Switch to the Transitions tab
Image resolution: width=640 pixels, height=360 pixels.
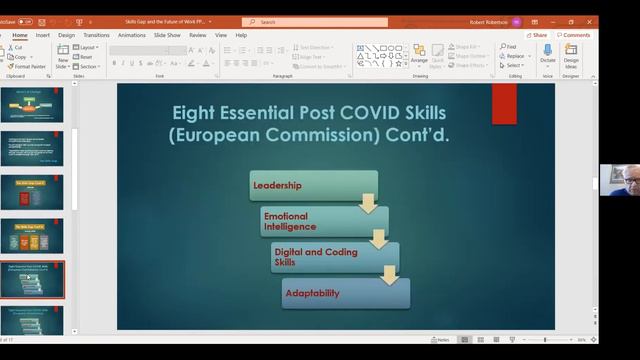click(x=96, y=35)
